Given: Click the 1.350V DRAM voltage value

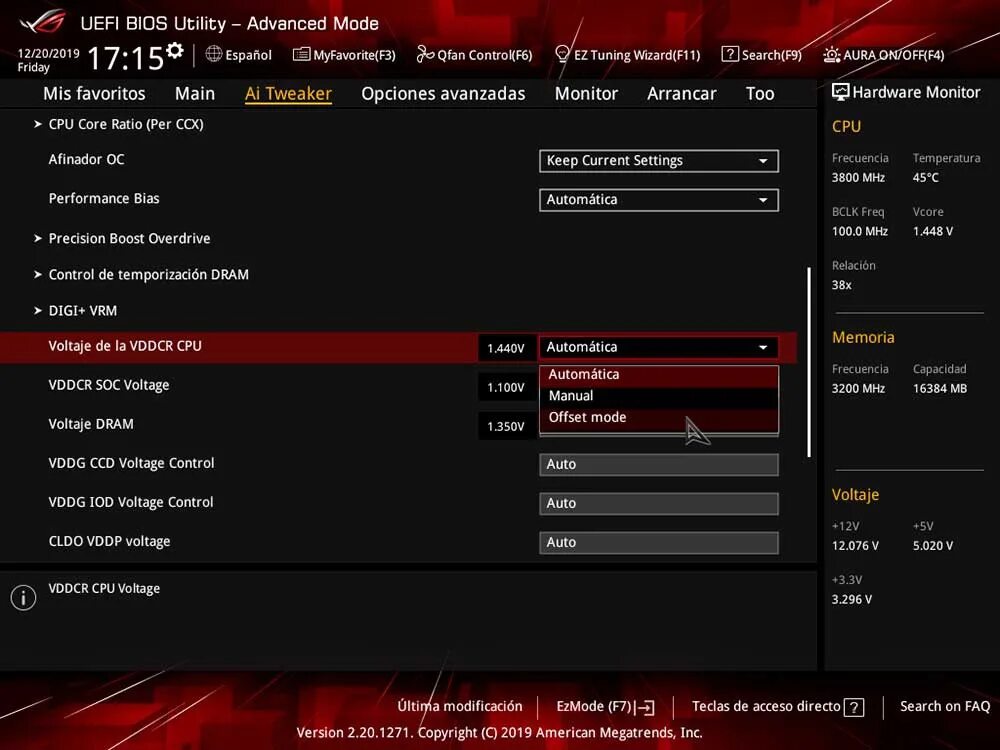Looking at the screenshot, I should 506,426.
